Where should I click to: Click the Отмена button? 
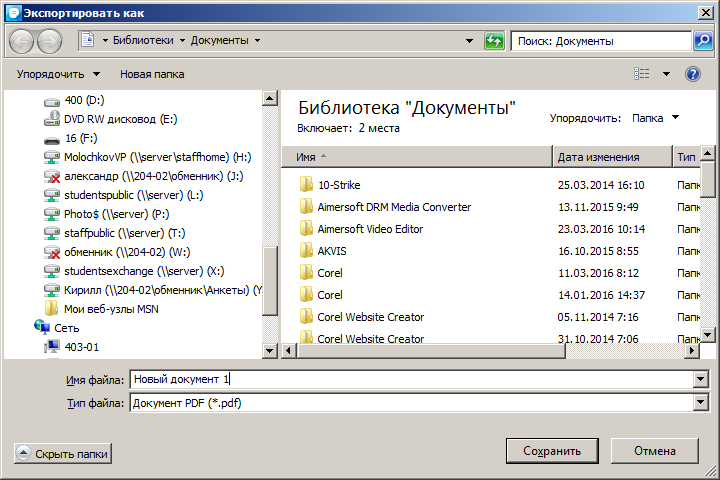(x=654, y=451)
